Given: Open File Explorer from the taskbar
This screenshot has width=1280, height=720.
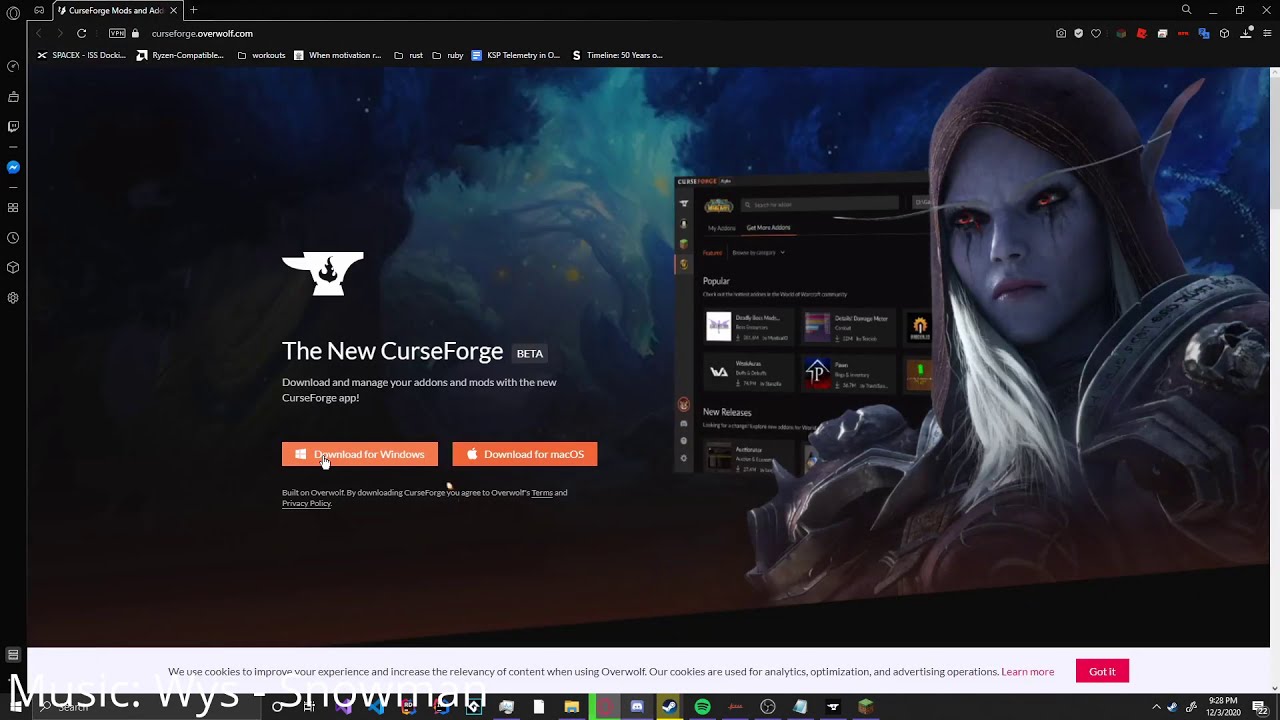Looking at the screenshot, I should point(571,707).
